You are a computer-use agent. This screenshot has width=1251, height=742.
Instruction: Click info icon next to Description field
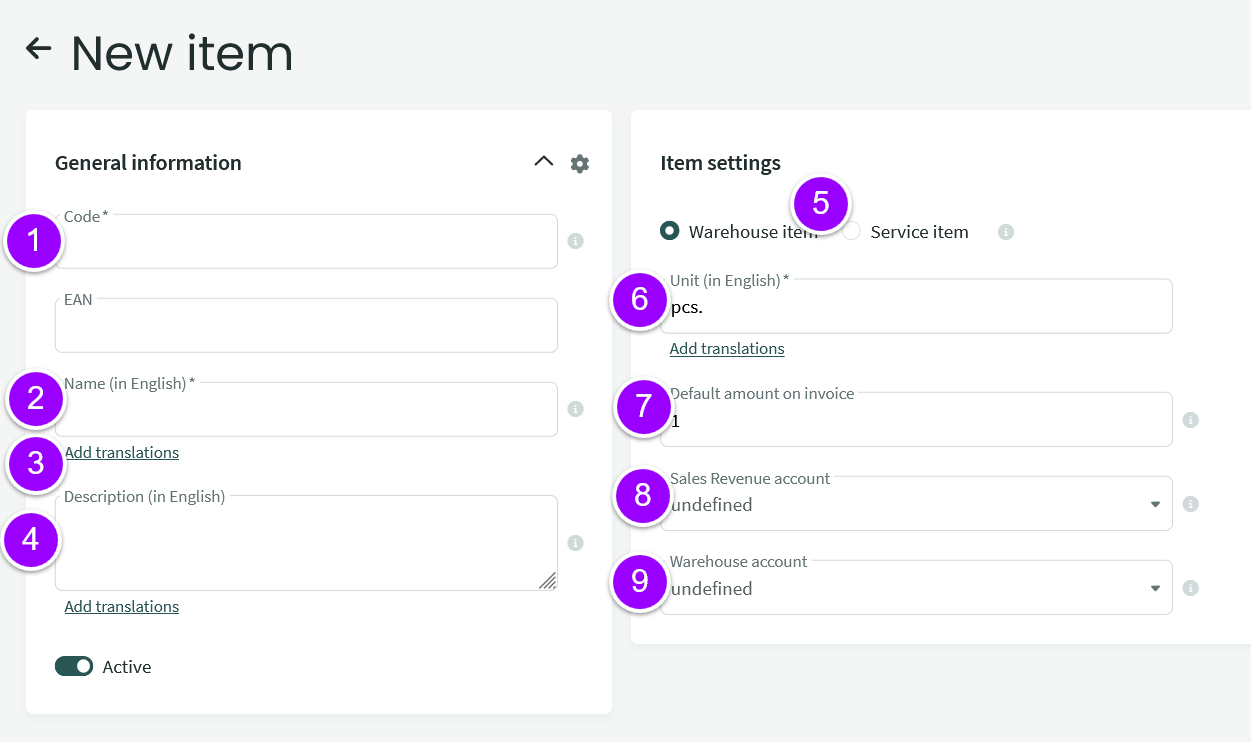pos(575,543)
